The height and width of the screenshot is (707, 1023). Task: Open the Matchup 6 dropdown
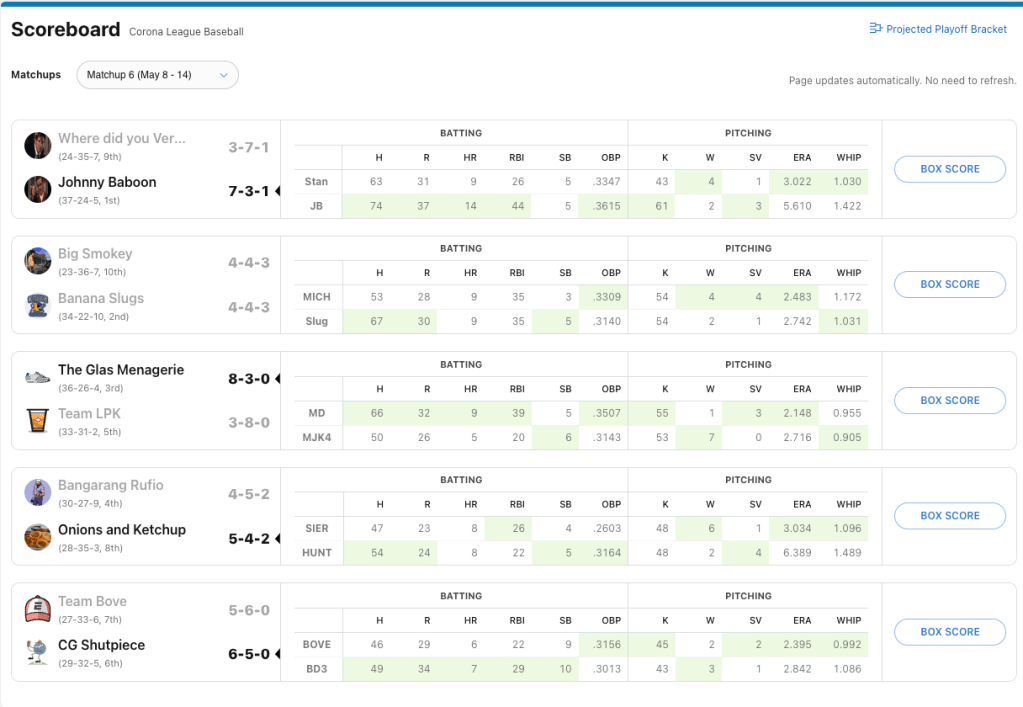(157, 75)
